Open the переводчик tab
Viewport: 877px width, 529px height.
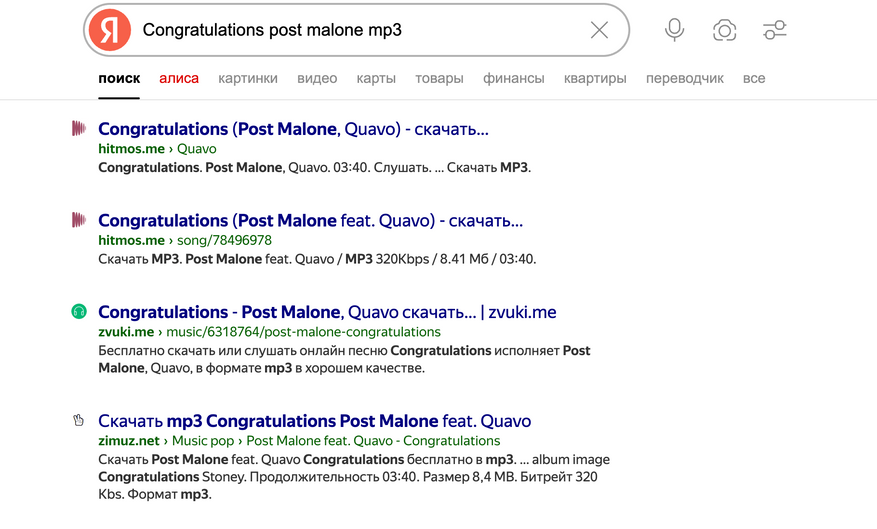click(x=684, y=78)
